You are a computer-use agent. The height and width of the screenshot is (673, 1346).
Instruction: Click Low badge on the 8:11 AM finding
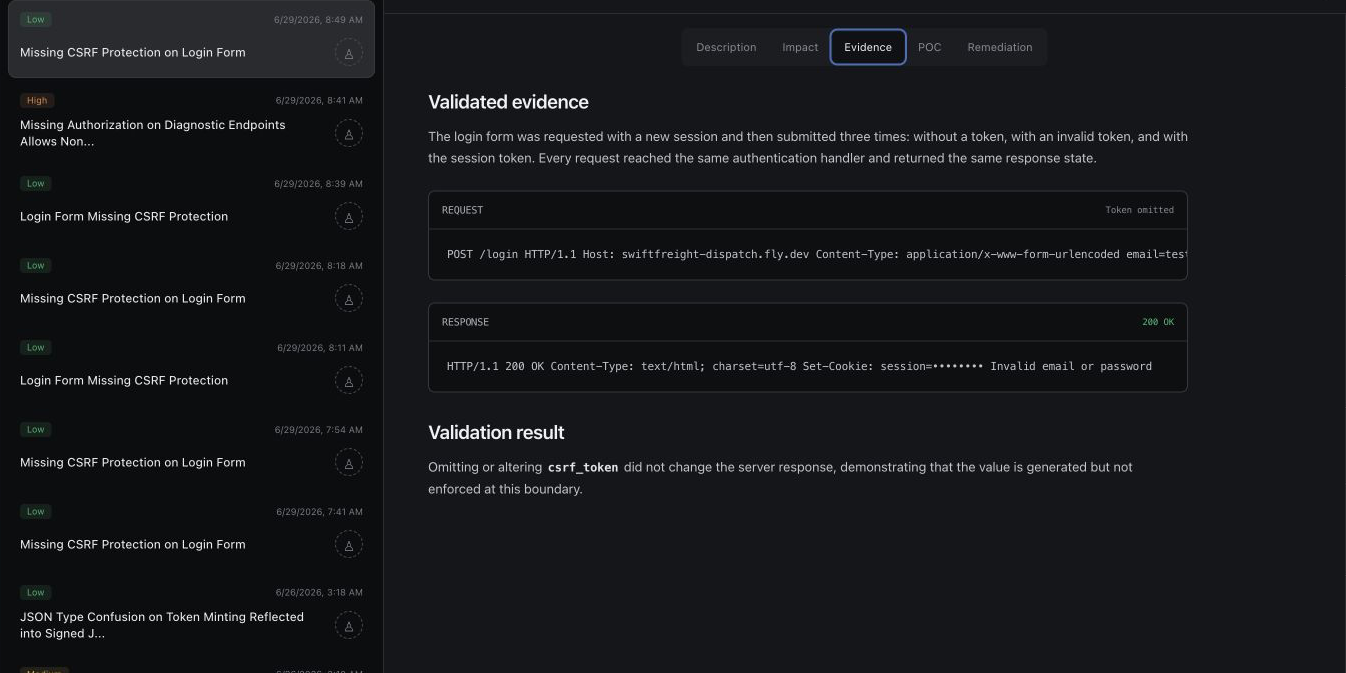pos(36,347)
